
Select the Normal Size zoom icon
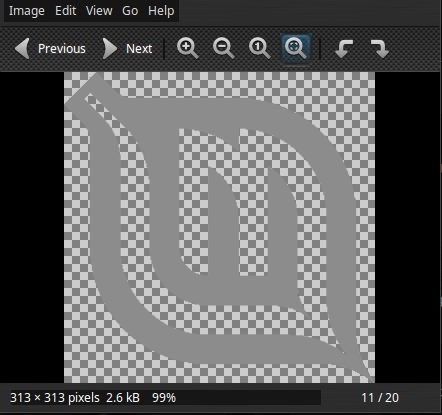pos(260,49)
